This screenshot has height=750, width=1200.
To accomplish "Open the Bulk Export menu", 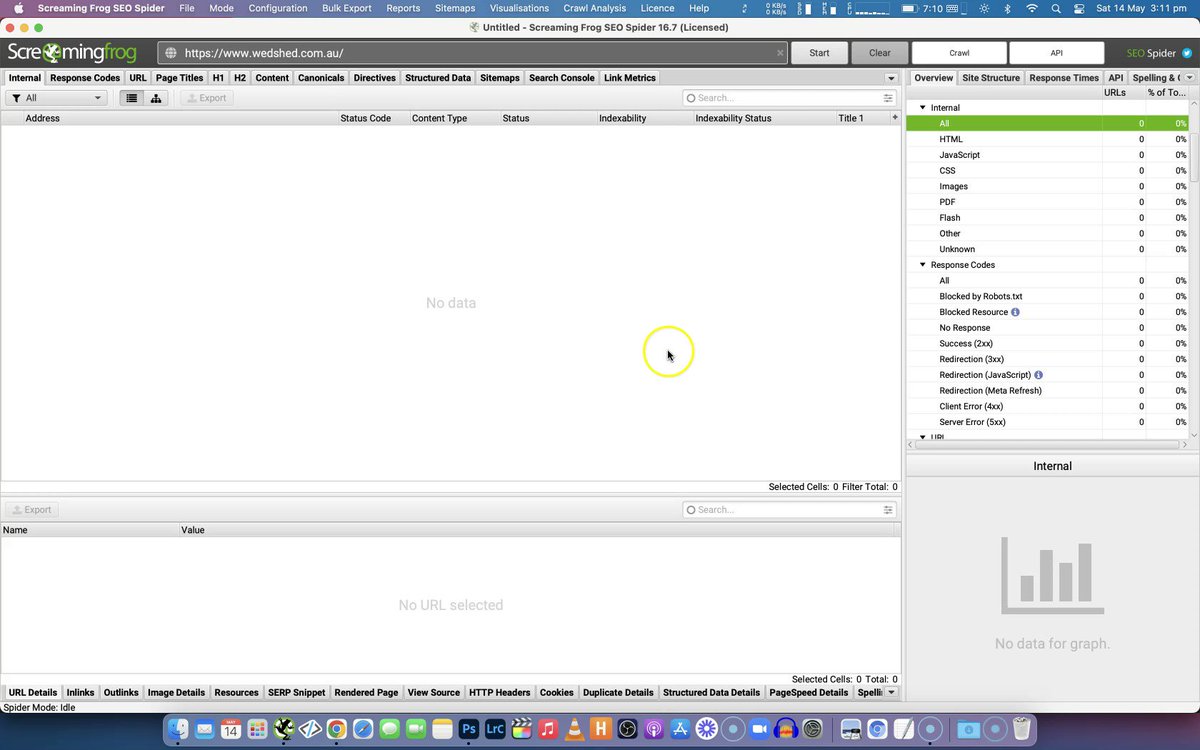I will (x=347, y=8).
